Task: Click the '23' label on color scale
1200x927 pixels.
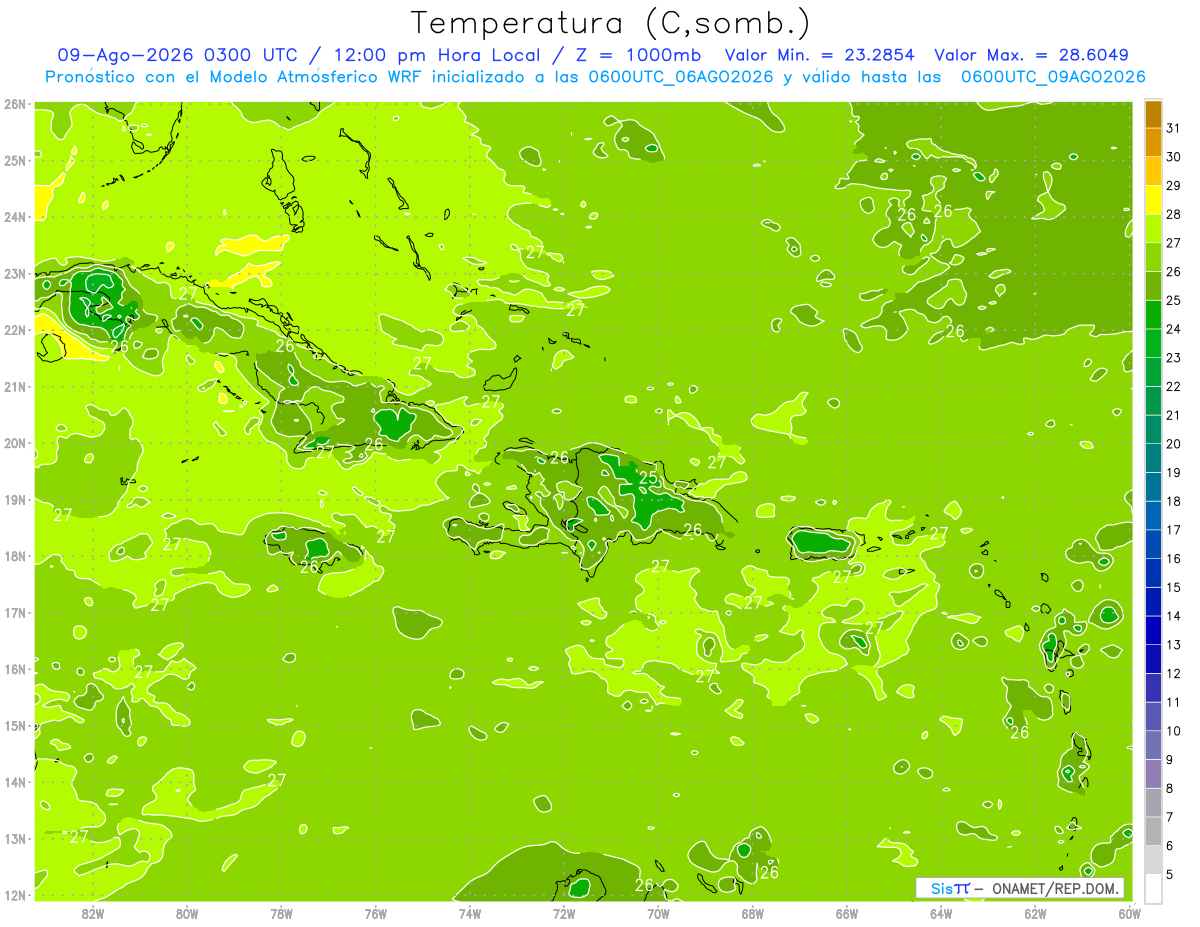Action: tap(1173, 358)
